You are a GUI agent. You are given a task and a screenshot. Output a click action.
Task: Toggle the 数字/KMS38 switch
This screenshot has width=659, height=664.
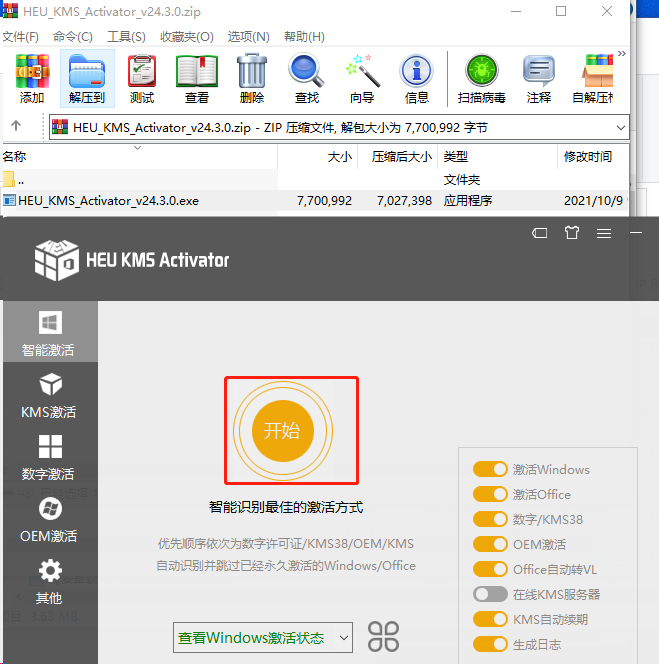(490, 519)
